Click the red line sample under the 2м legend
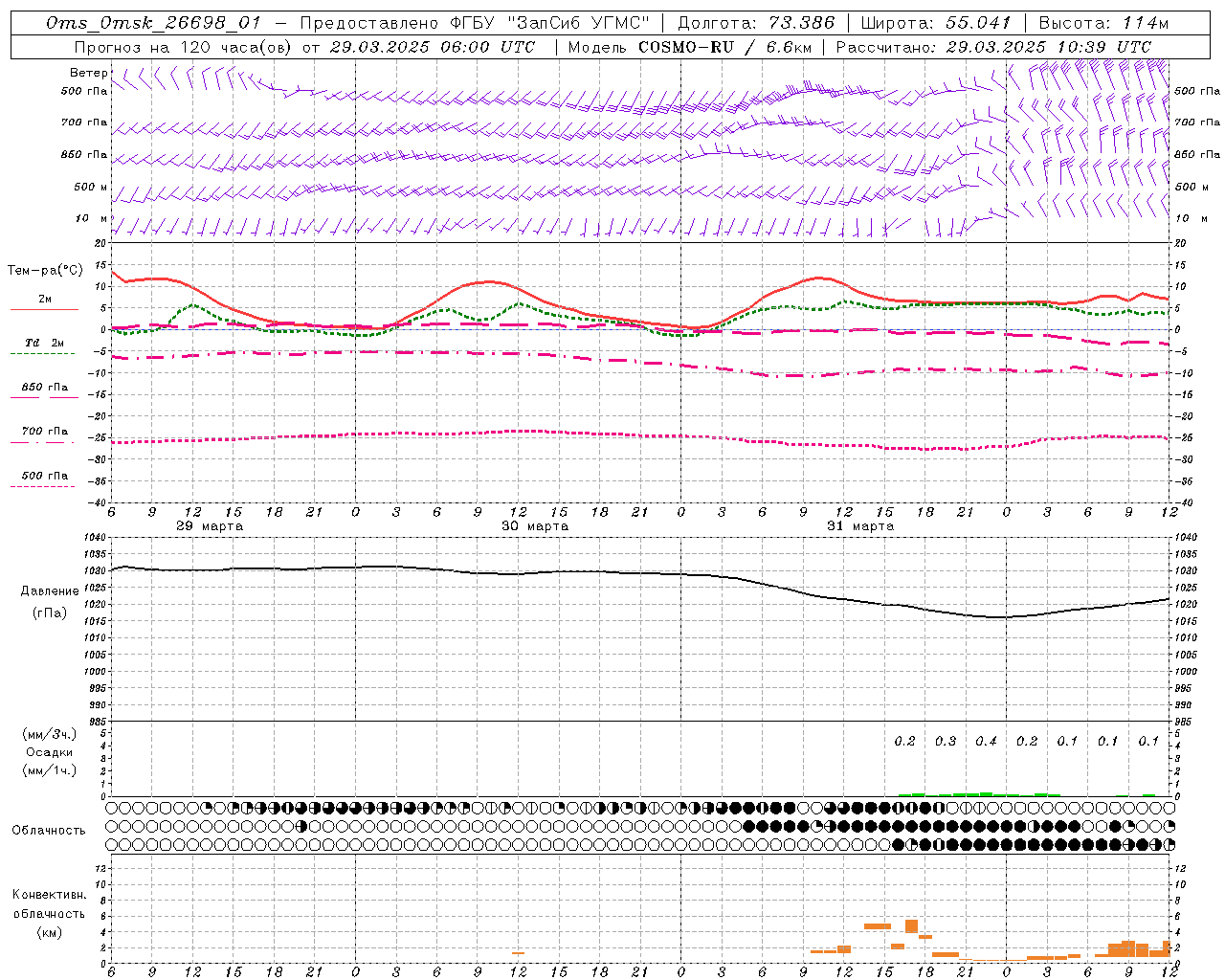 click(x=44, y=309)
